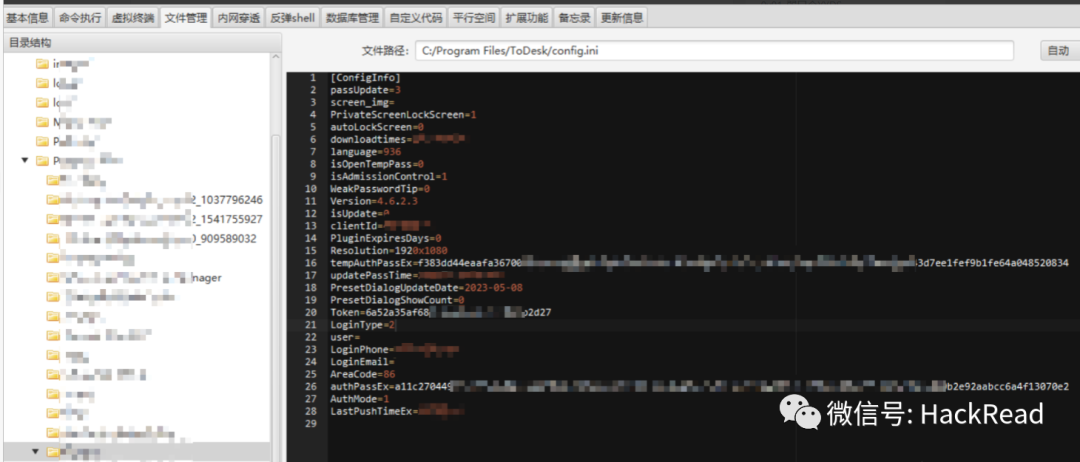Click the Version=4.6.2.3 line
1080x462 pixels.
(x=374, y=201)
